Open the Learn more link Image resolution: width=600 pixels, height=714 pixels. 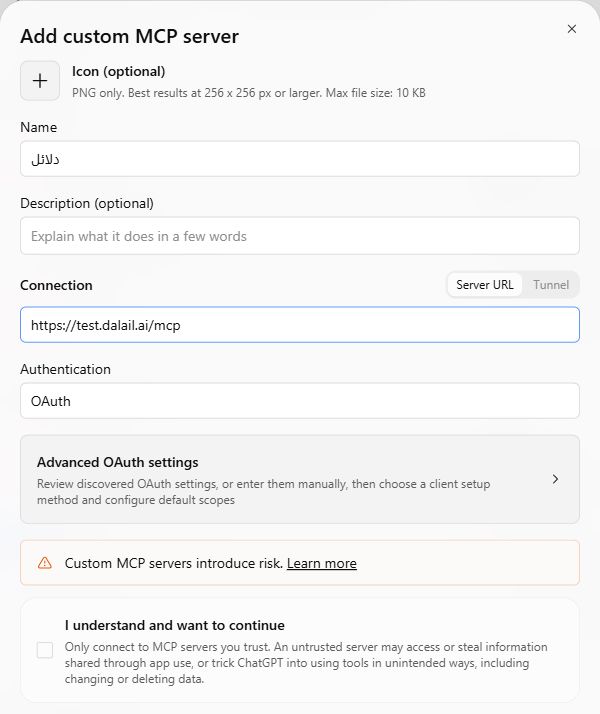tap(321, 563)
